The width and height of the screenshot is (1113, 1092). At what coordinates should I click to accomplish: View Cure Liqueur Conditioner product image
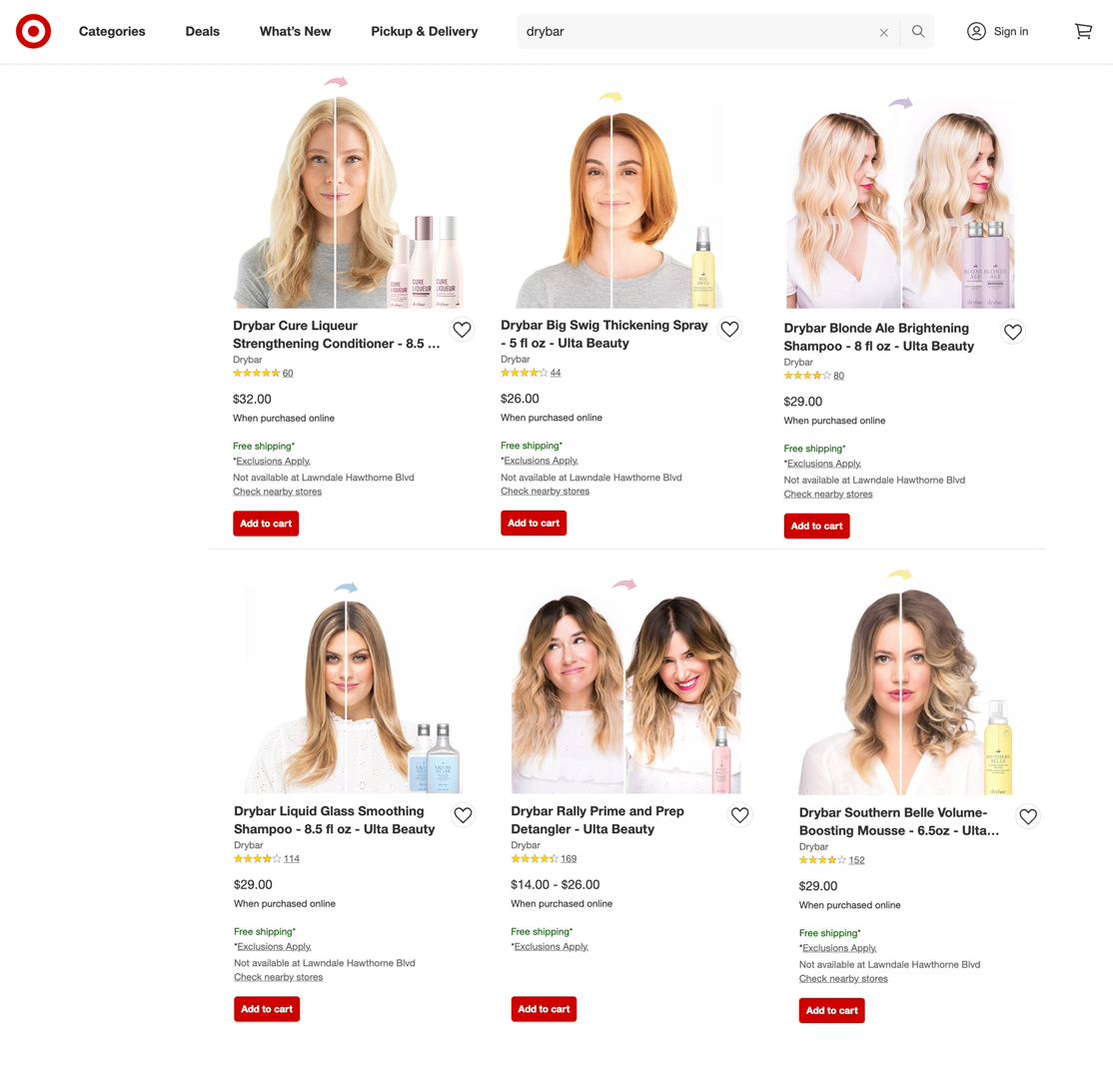coord(349,192)
